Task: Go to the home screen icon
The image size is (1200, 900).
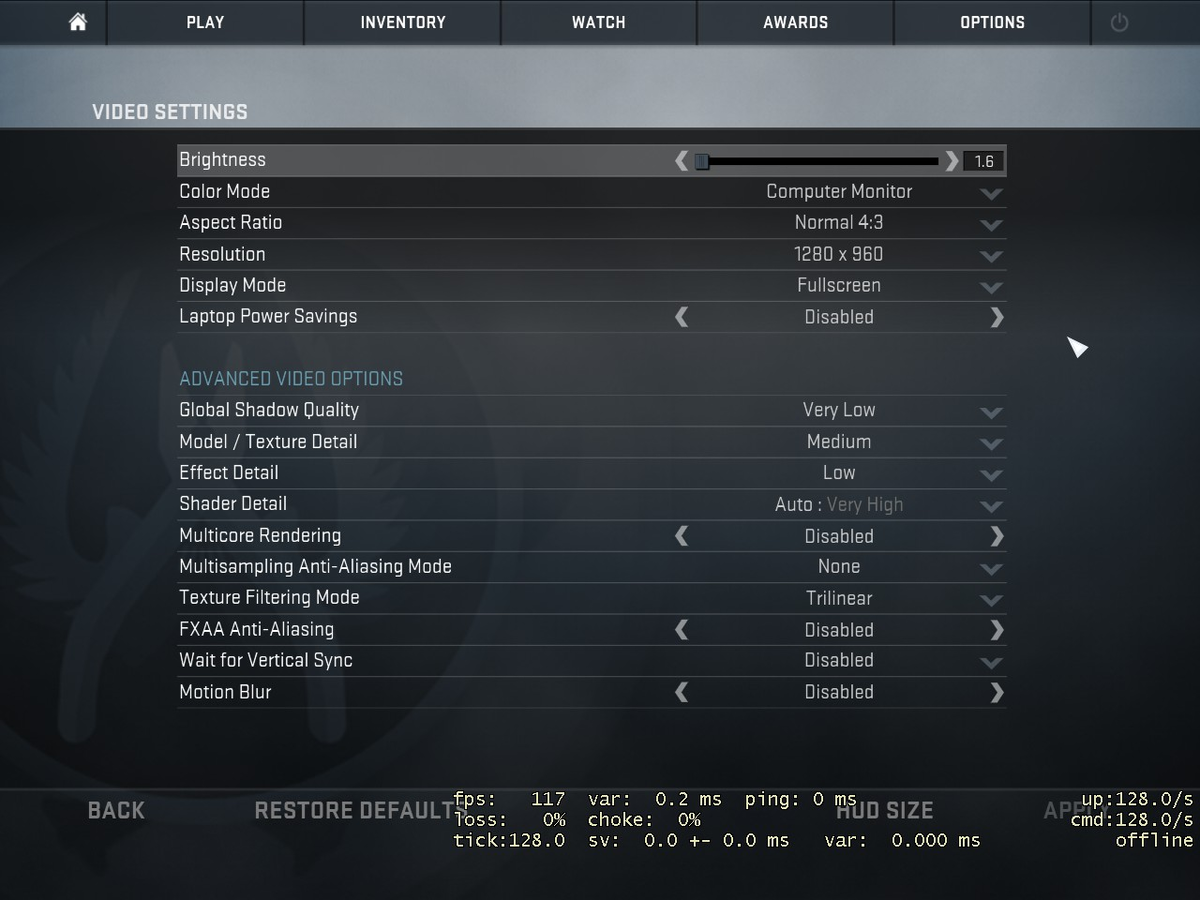Action: point(78,22)
